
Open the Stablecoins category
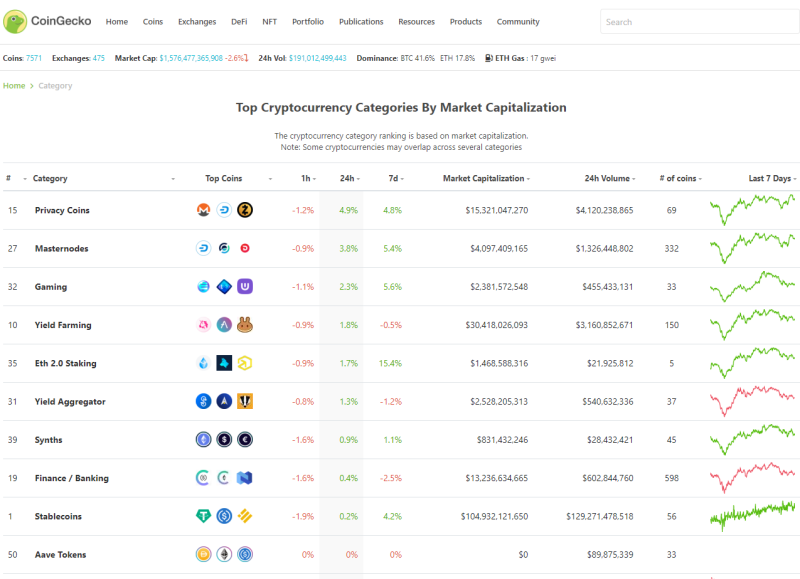point(58,516)
